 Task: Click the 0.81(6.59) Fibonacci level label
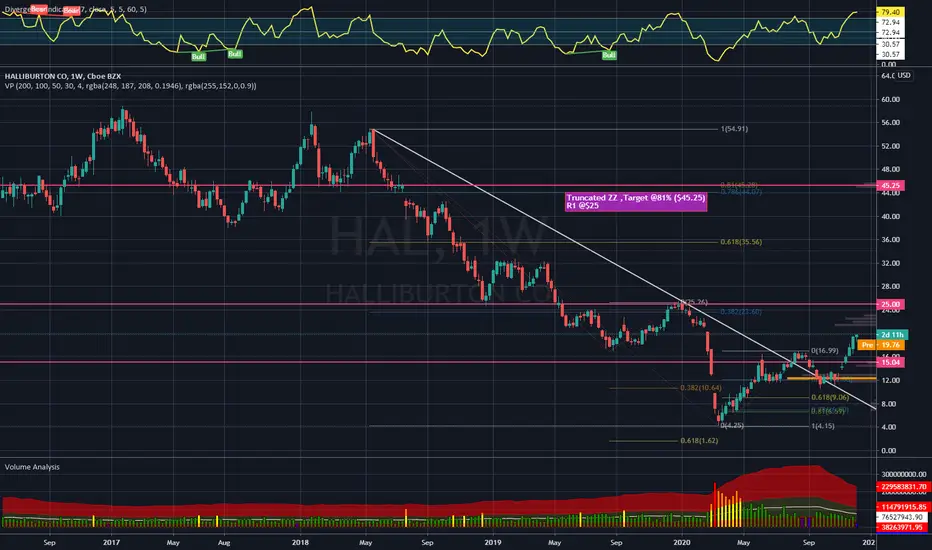[828, 411]
